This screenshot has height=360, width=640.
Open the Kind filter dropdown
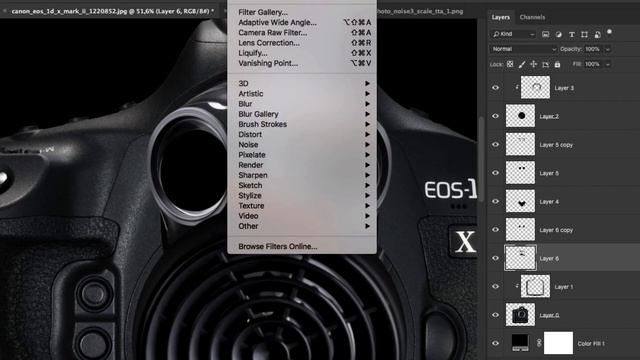(513, 34)
